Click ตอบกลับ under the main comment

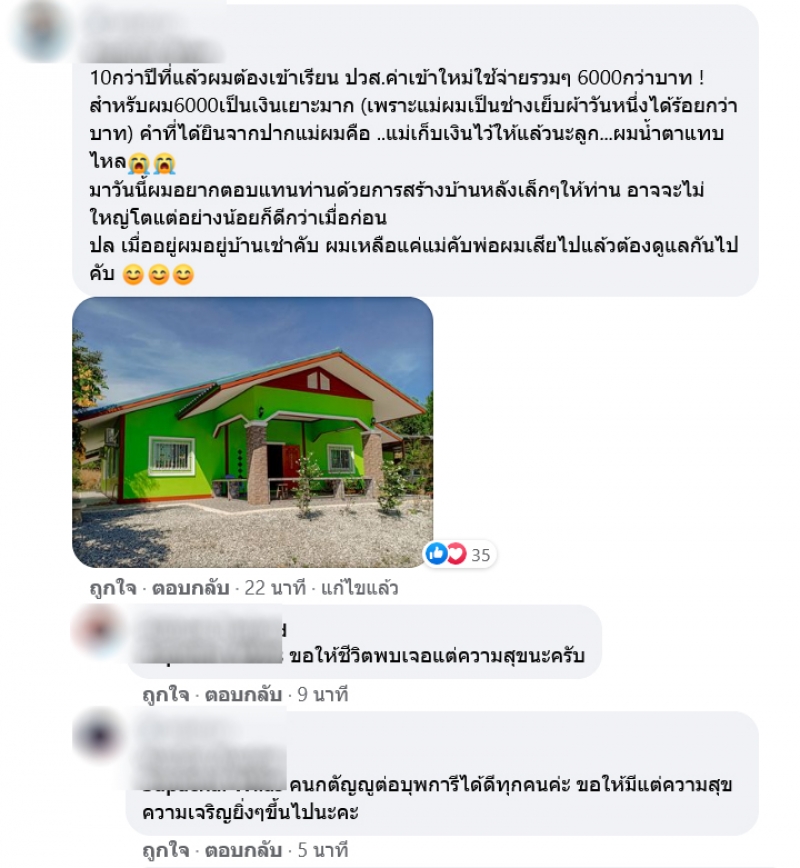coord(190,588)
